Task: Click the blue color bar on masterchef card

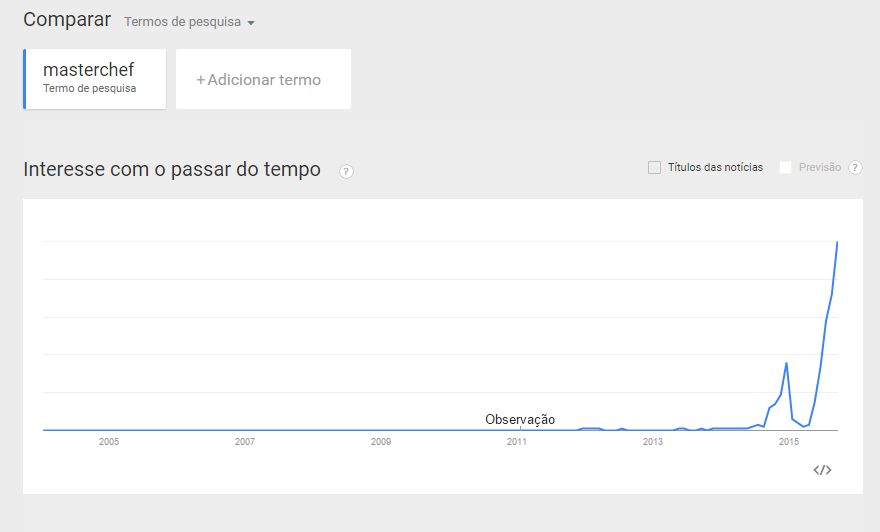Action: point(25,78)
